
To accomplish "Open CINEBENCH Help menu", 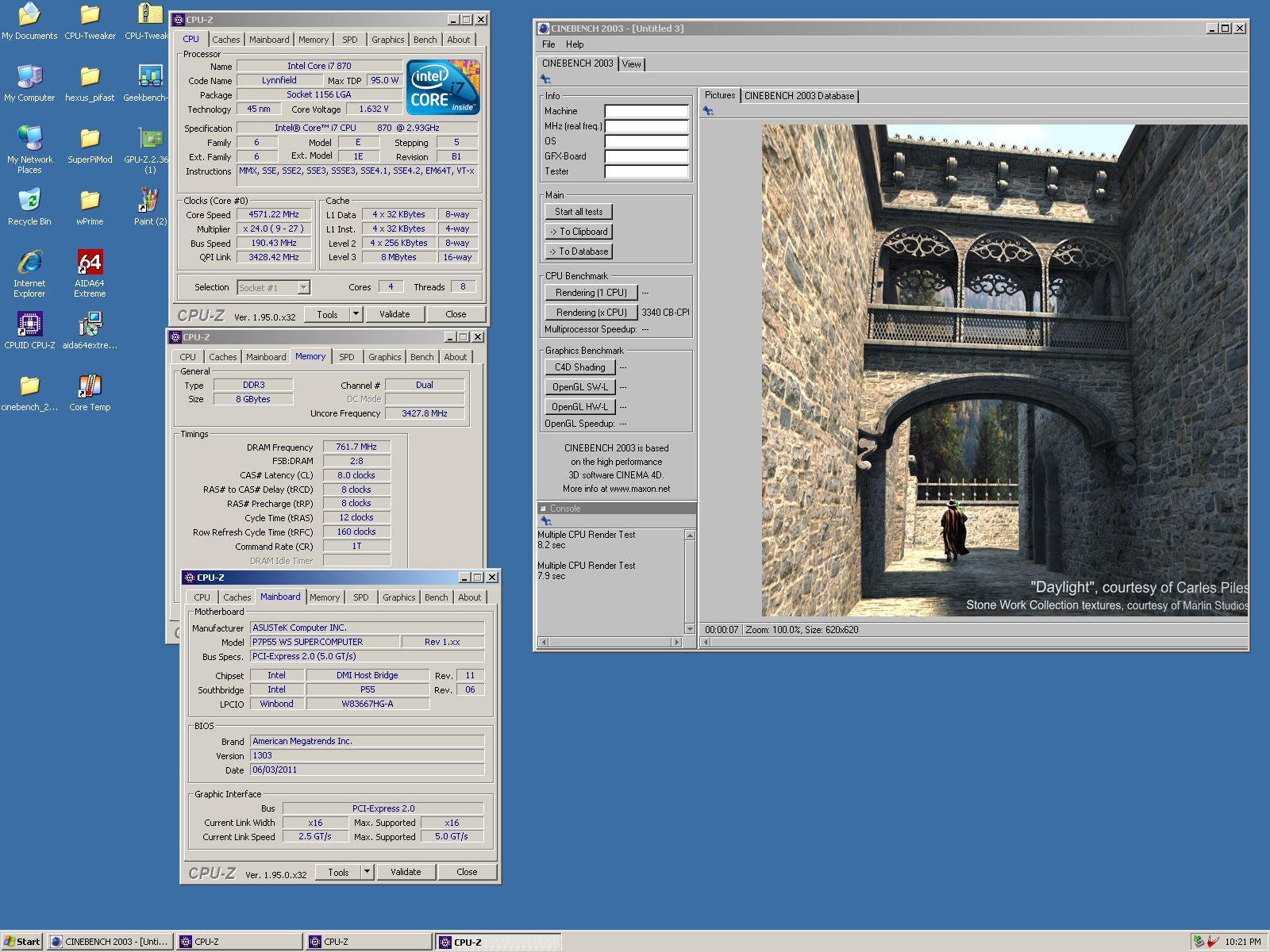I will click(575, 44).
